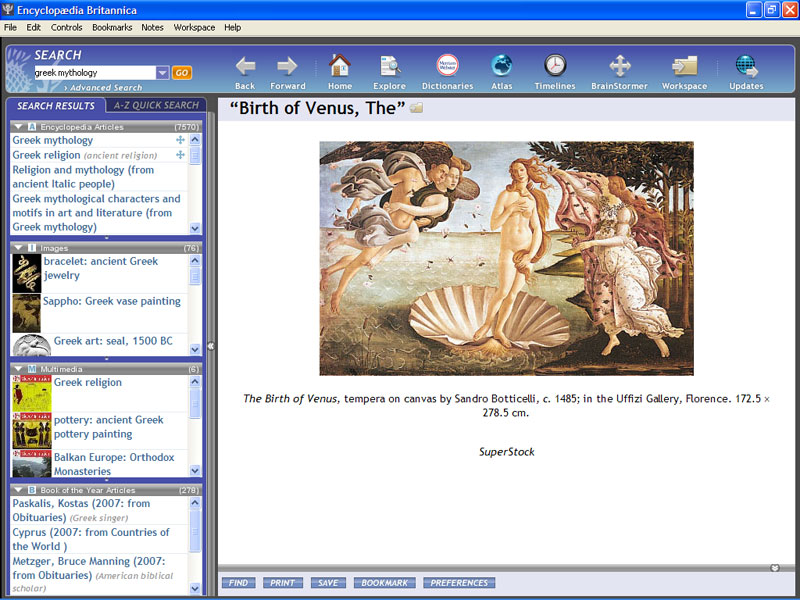Switch to A-Z Quick Search tab
Screen dimensions: 800x600
click(155, 105)
